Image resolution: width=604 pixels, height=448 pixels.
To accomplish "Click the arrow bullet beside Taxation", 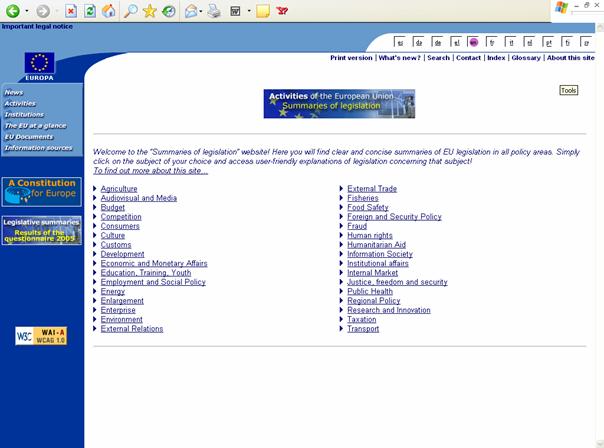I will pos(341,319).
